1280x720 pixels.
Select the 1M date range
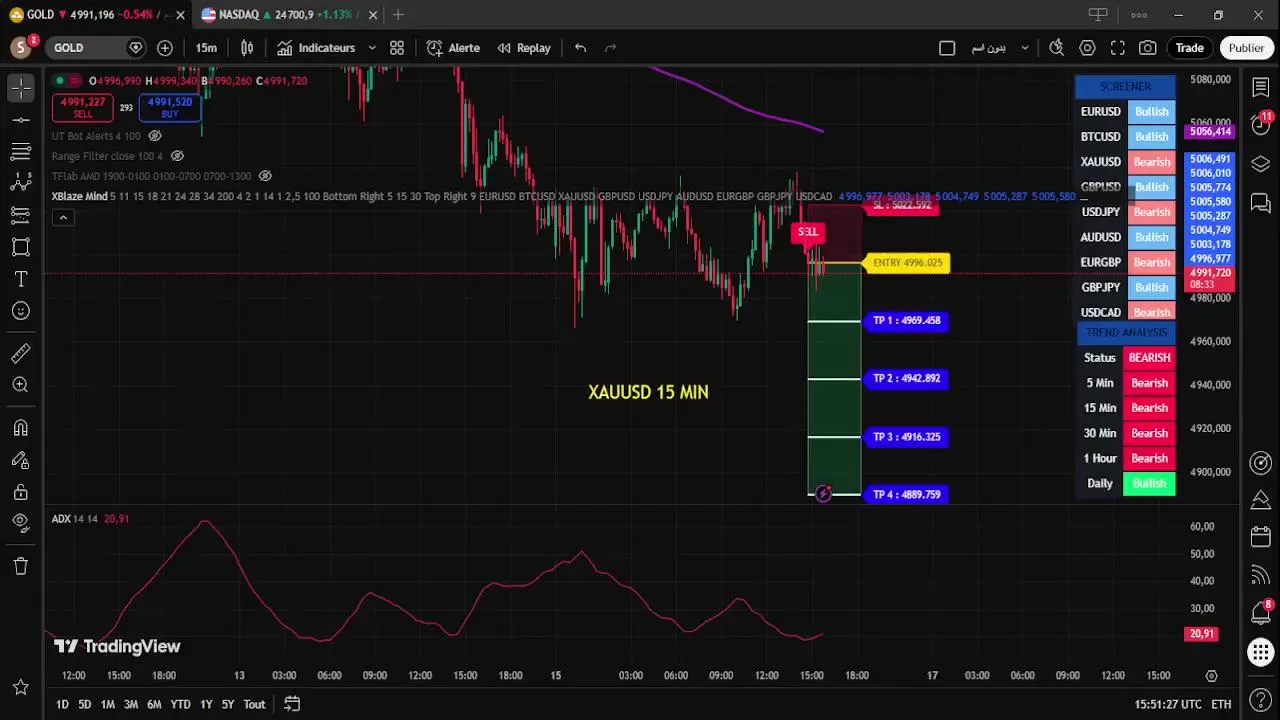(x=107, y=704)
